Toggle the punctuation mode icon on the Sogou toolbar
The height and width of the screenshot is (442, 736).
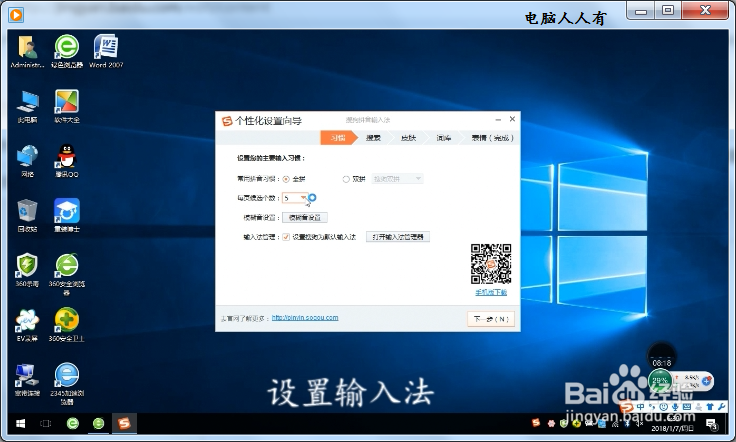pos(652,406)
